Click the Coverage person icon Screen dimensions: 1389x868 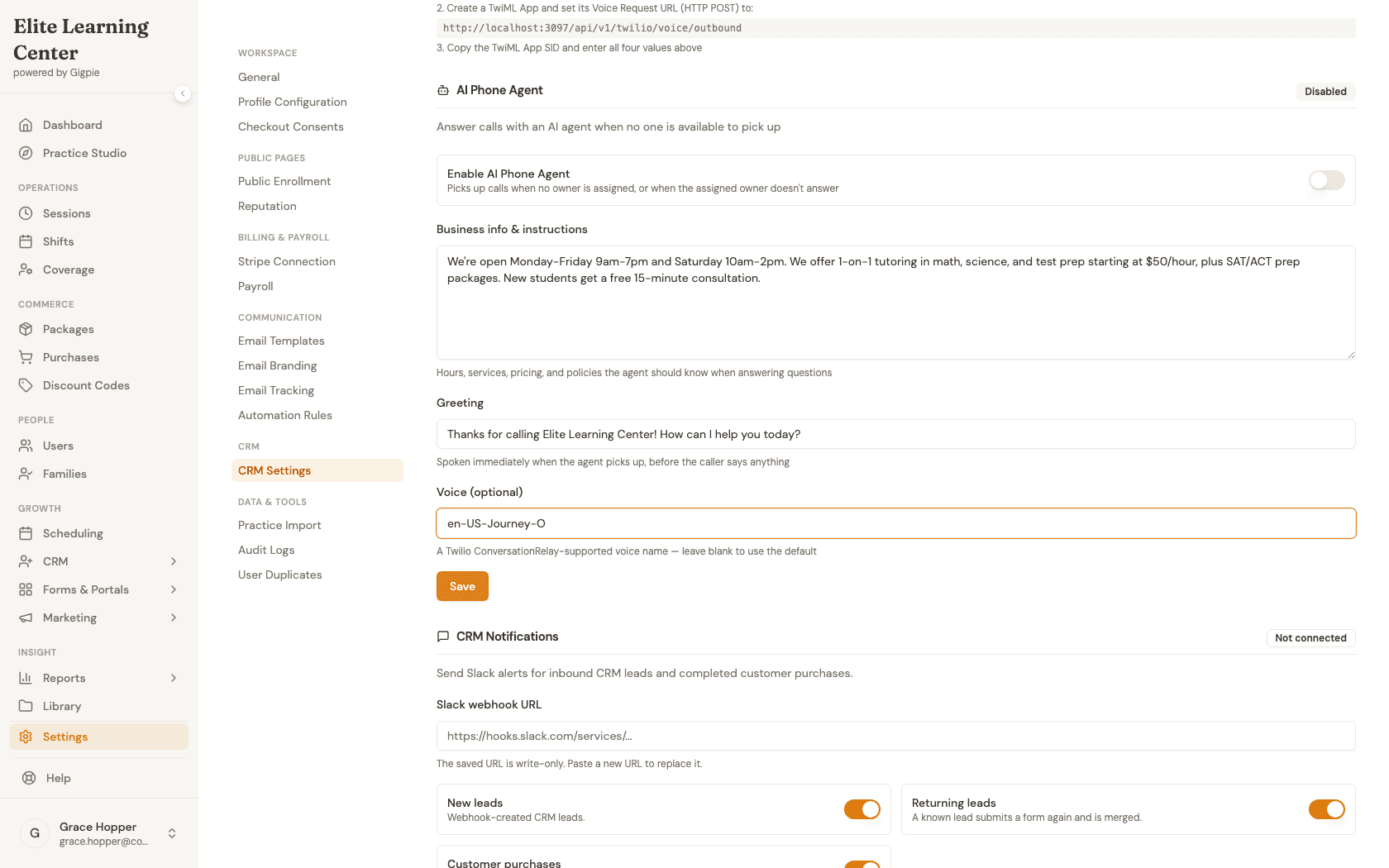point(26,269)
